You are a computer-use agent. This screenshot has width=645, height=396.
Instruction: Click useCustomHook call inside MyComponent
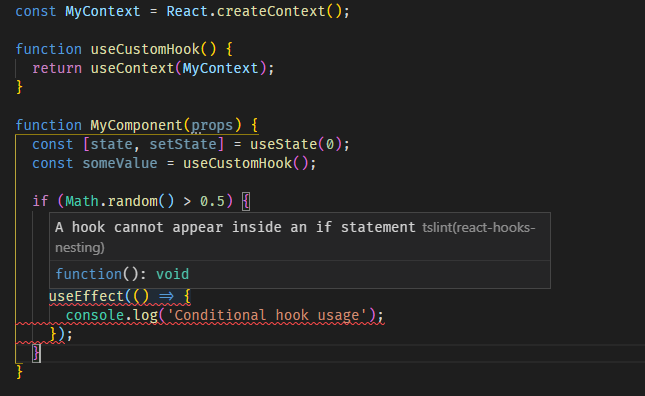coord(246,163)
